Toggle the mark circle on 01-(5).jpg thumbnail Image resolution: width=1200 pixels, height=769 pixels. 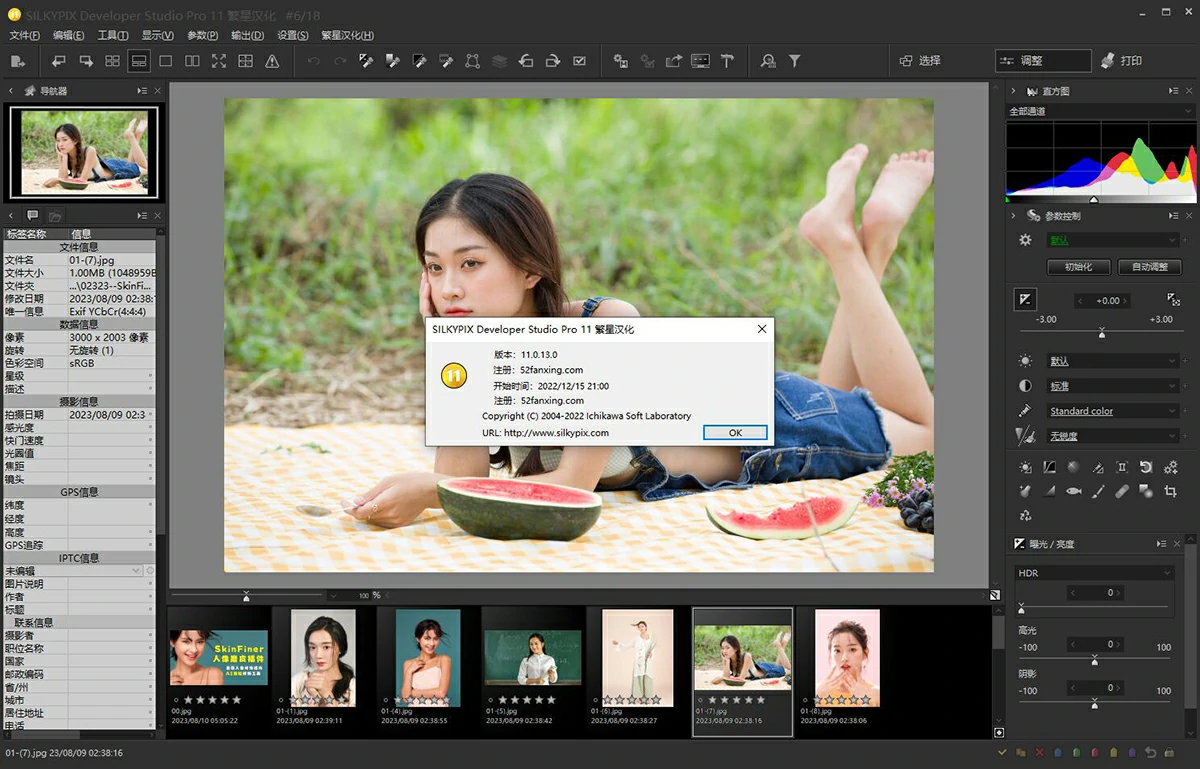point(490,700)
